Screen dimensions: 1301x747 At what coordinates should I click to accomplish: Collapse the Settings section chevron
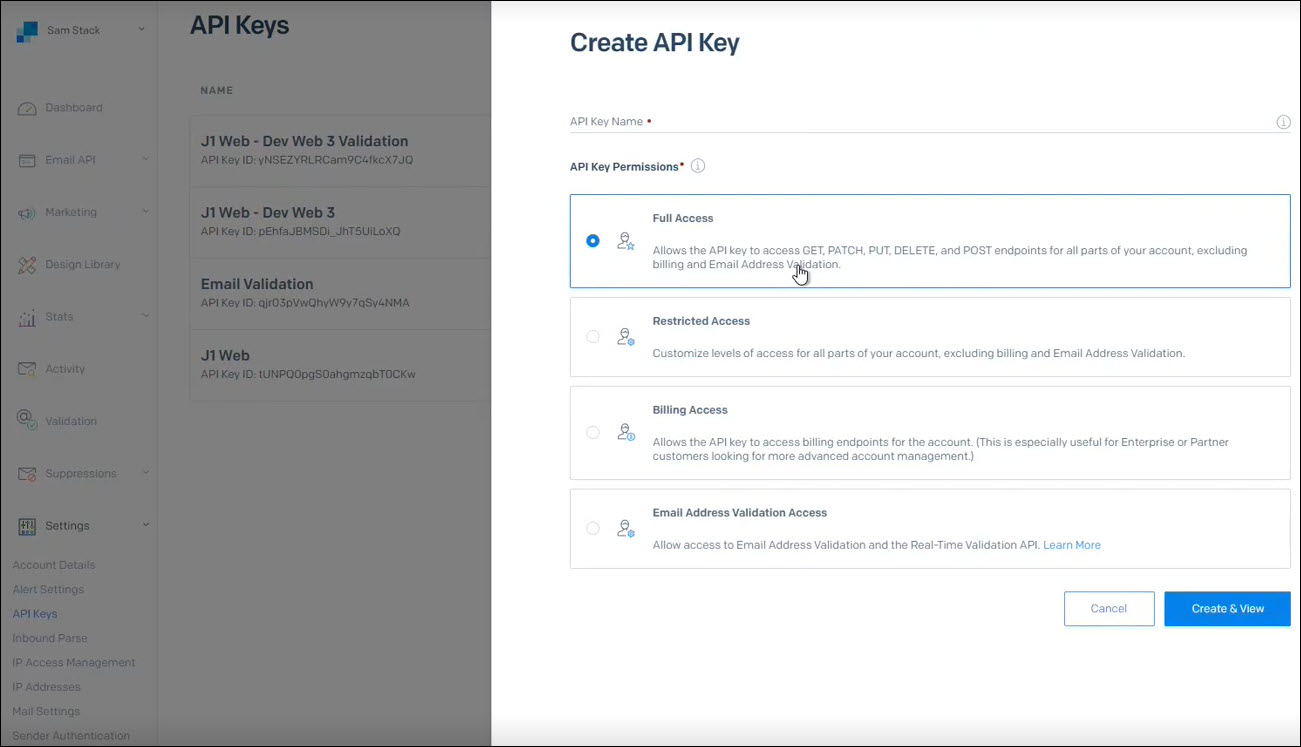point(146,525)
